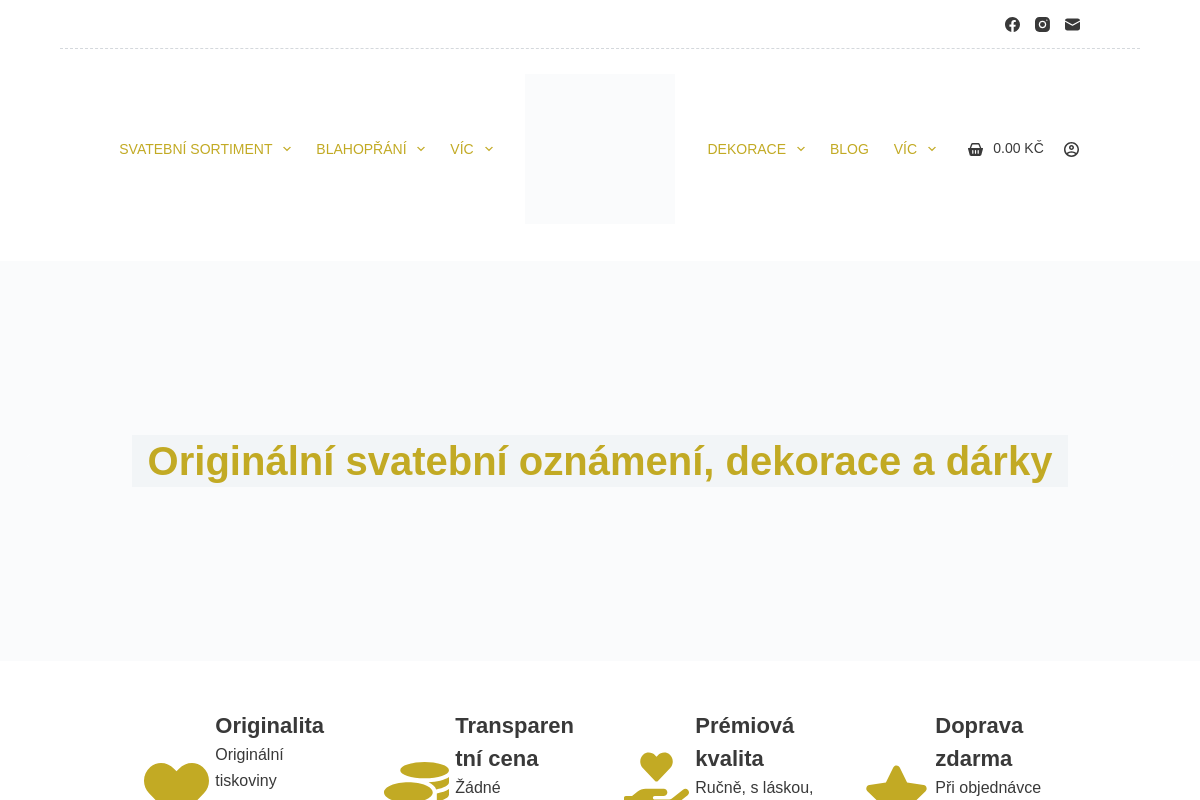1200x800 pixels.
Task: Click the headline Originální svatební oznámení
Action: pos(600,461)
